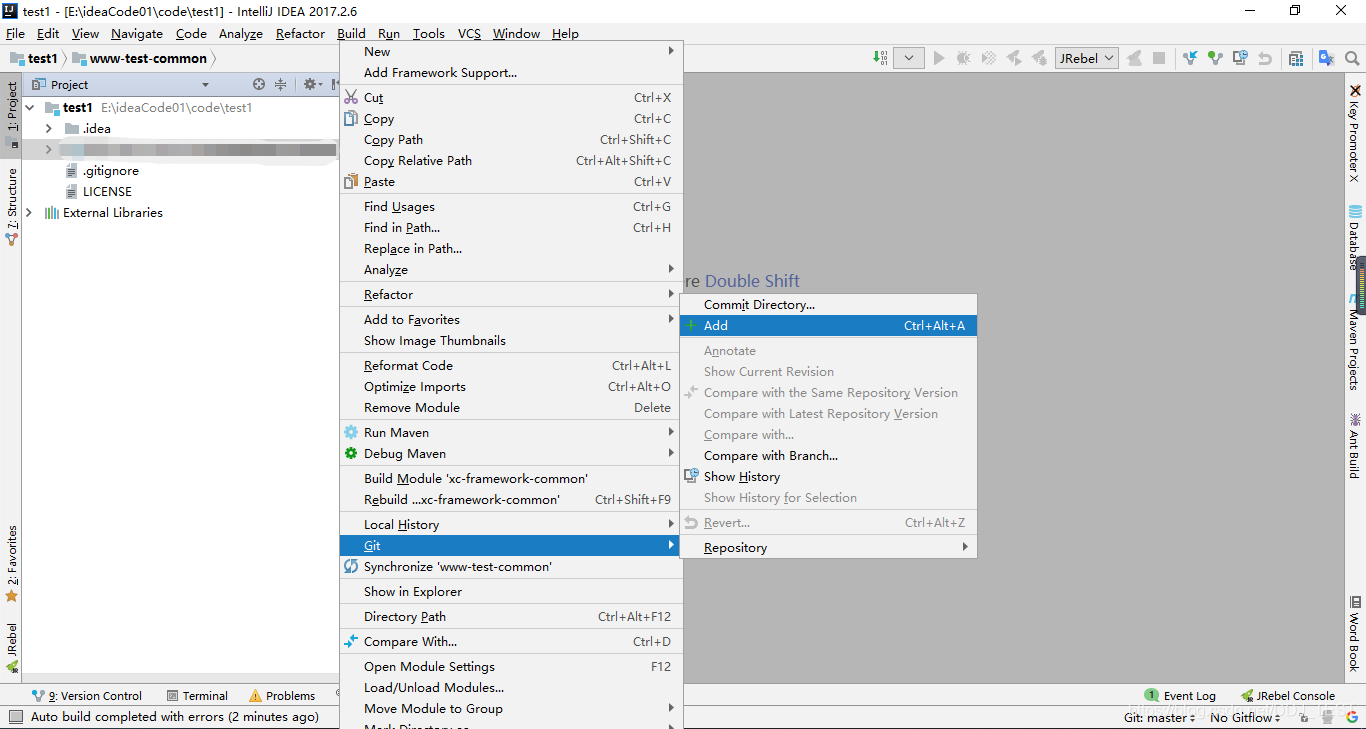Select Open Module Settings entry
This screenshot has width=1366, height=729.
coord(511,666)
